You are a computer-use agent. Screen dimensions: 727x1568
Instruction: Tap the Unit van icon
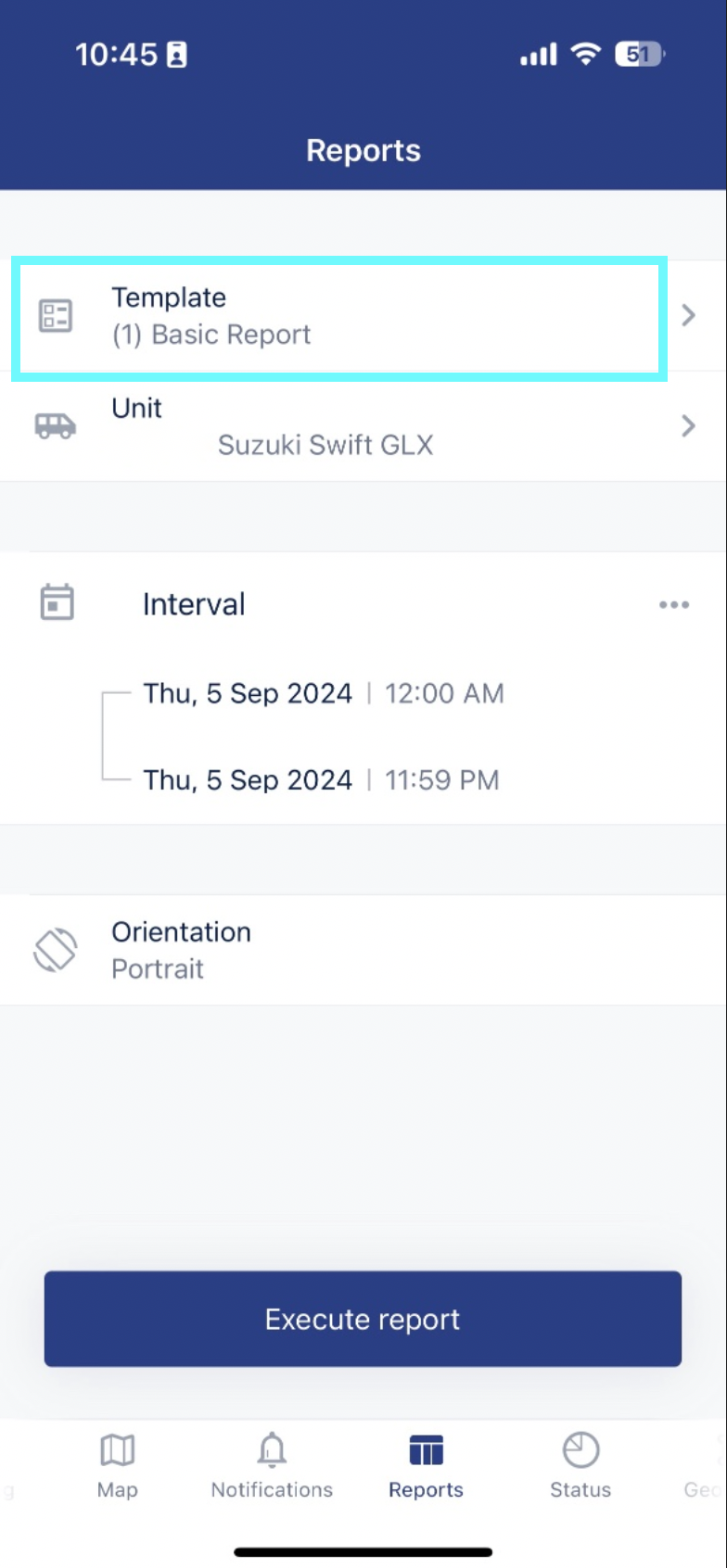[x=56, y=426]
